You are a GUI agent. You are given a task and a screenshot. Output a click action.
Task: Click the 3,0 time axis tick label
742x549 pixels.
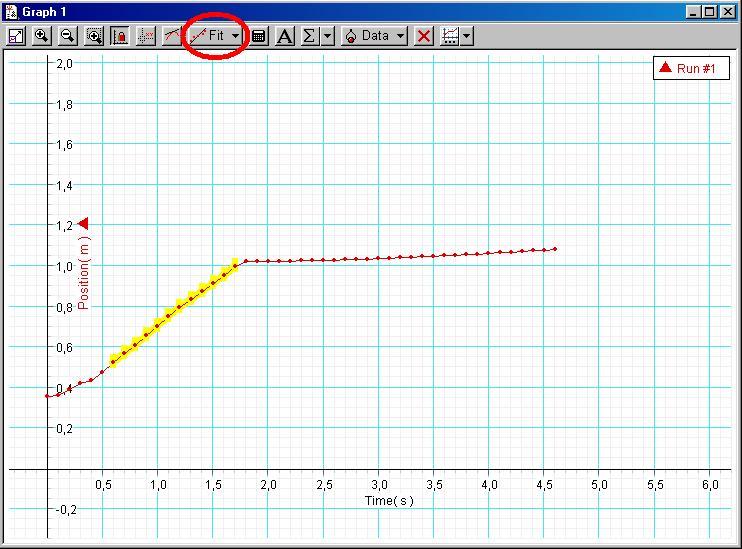[x=379, y=485]
